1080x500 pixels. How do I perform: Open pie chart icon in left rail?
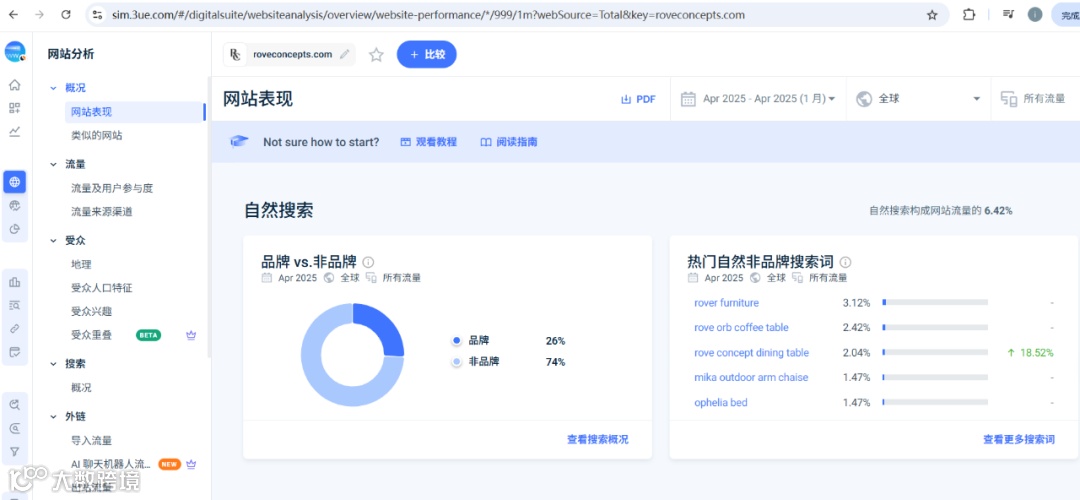coord(14,229)
